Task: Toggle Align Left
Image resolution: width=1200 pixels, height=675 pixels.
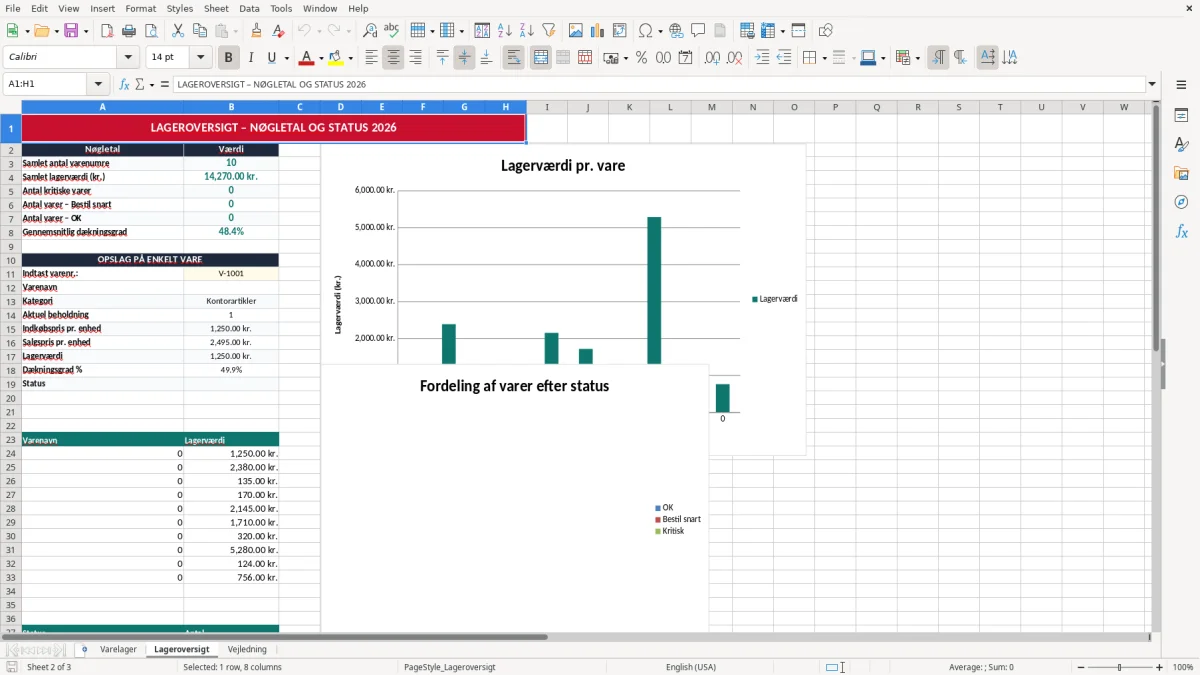Action: pos(371,58)
